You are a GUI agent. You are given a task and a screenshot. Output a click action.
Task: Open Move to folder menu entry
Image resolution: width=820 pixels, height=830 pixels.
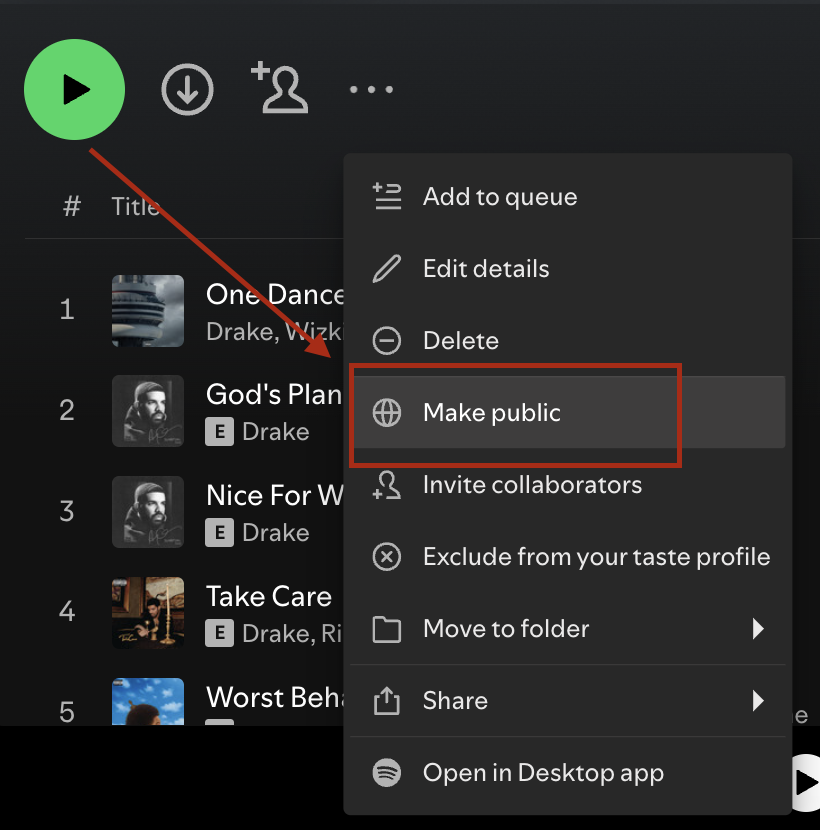[567, 628]
